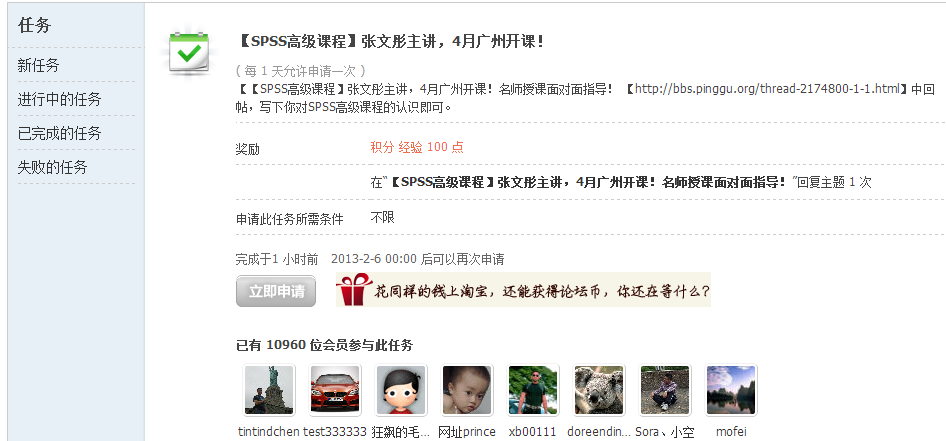
Task: Open mofei's lake landscape avatar
Action: [x=731, y=390]
